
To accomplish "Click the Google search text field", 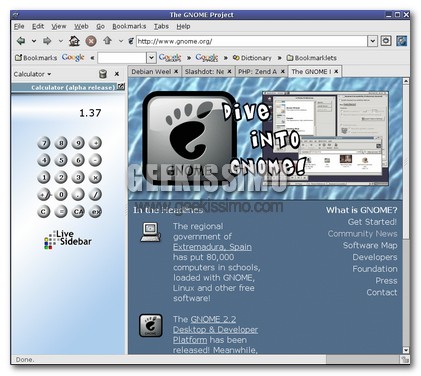I will pyautogui.click(x=122, y=58).
